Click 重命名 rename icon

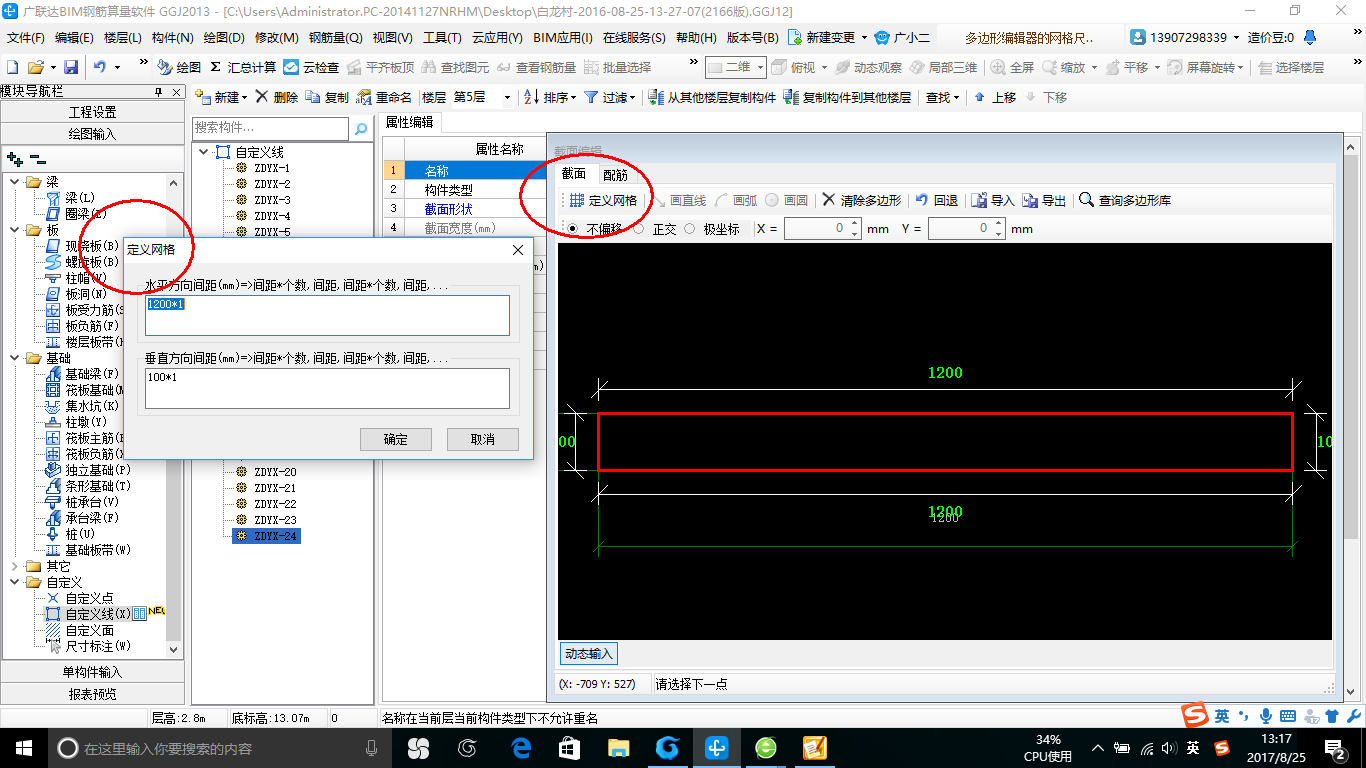click(x=384, y=97)
